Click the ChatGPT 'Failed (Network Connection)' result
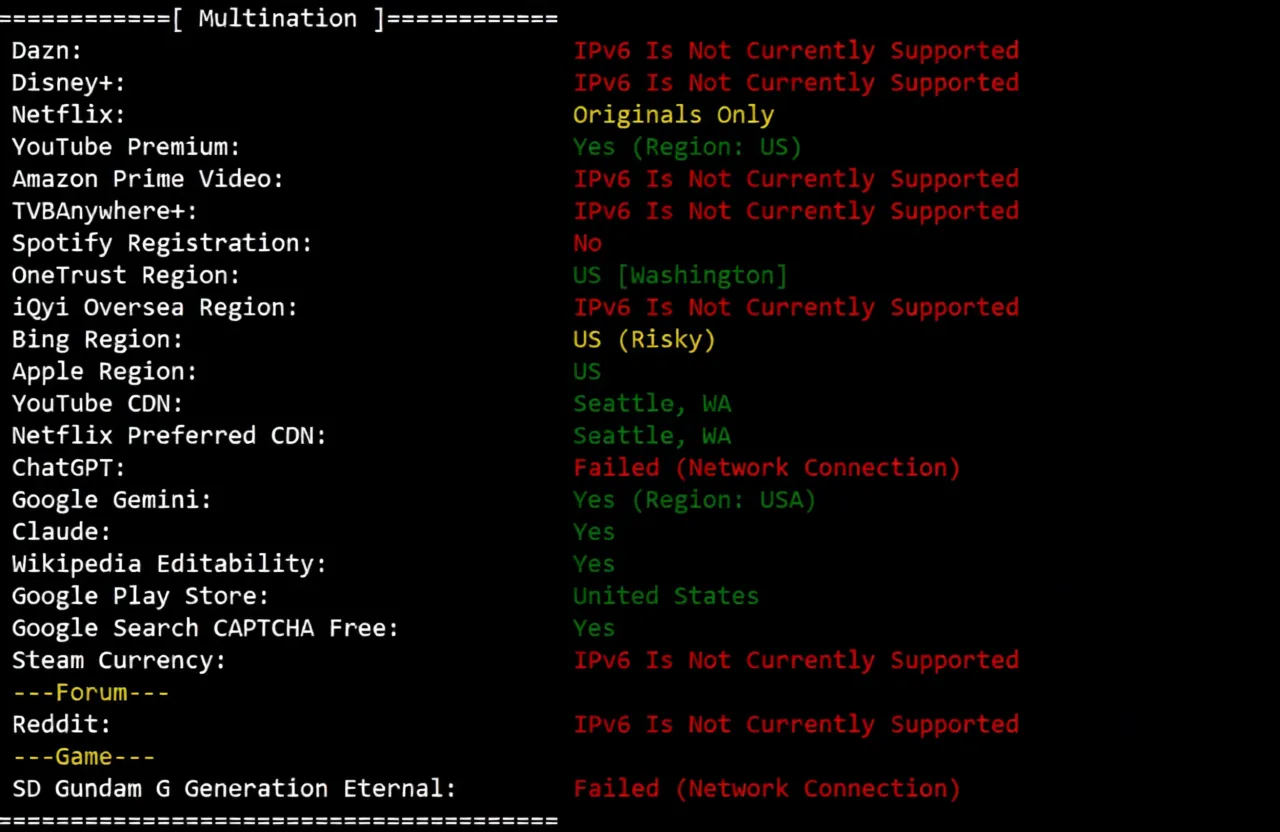Screen dimensions: 1280x832 [x=766, y=467]
